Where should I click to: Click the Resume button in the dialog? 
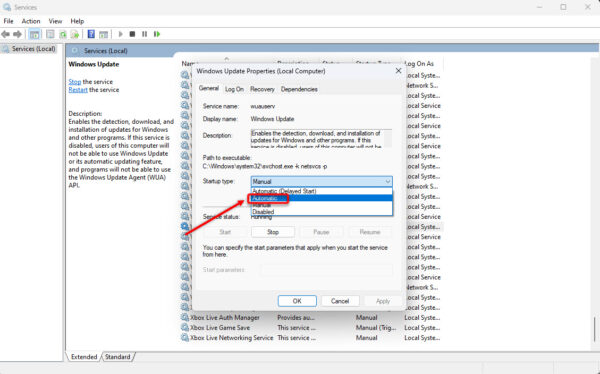click(370, 232)
